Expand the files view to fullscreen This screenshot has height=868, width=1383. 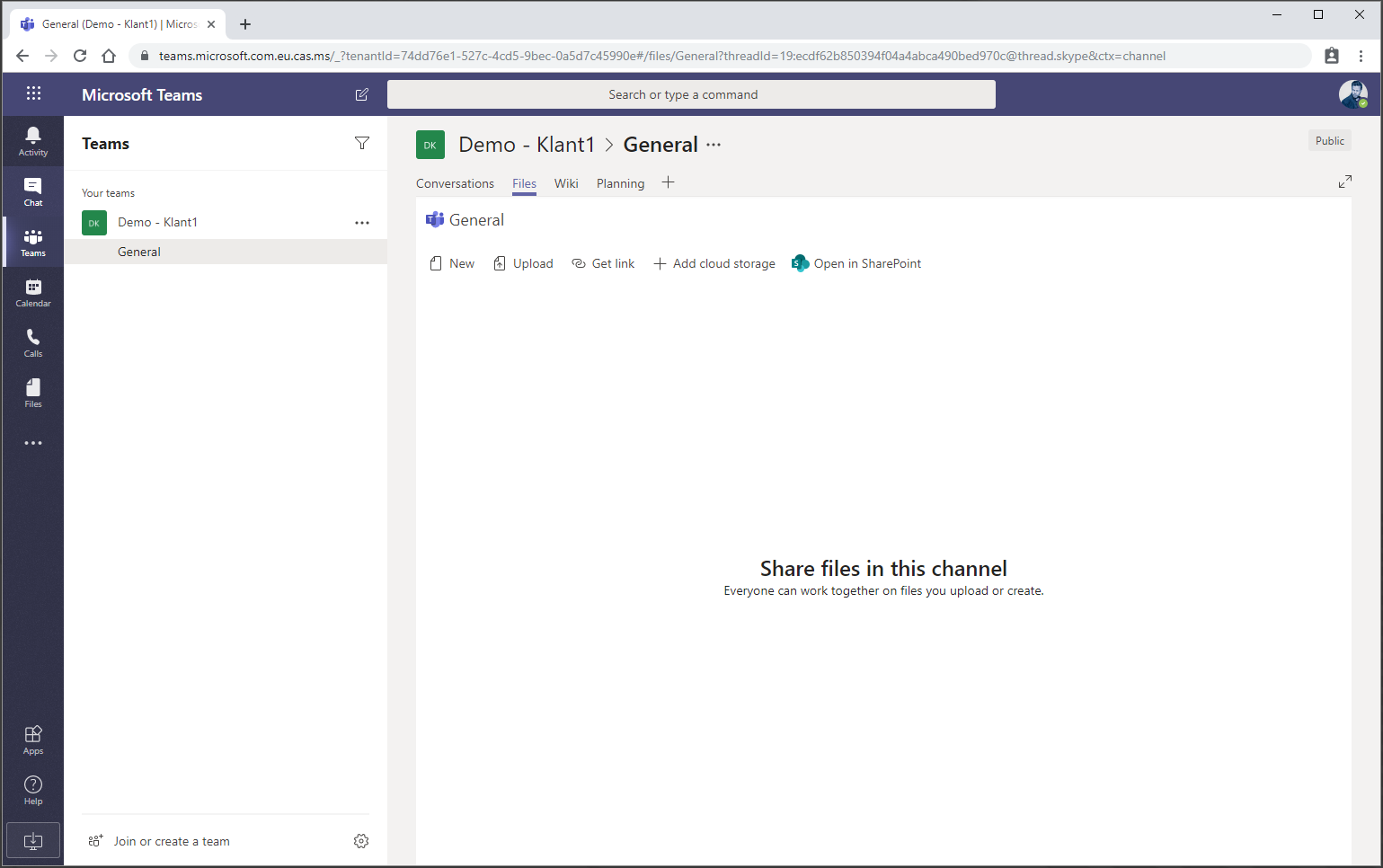pyautogui.click(x=1345, y=181)
